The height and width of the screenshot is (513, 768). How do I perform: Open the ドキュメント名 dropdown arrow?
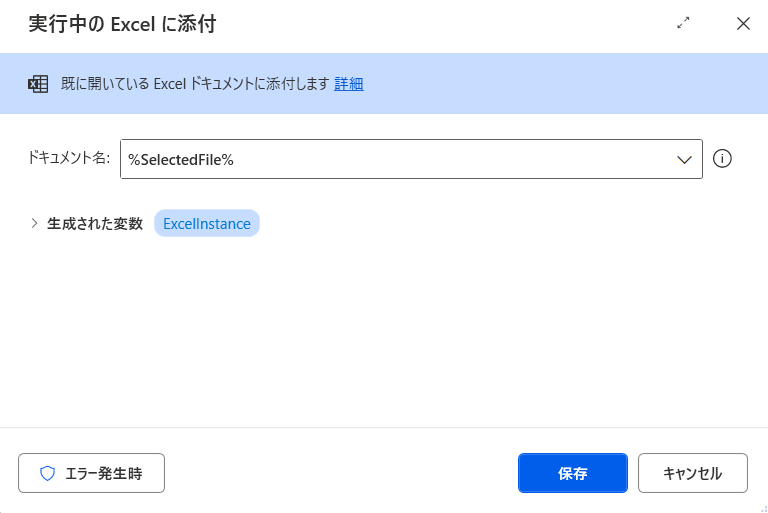click(x=684, y=159)
